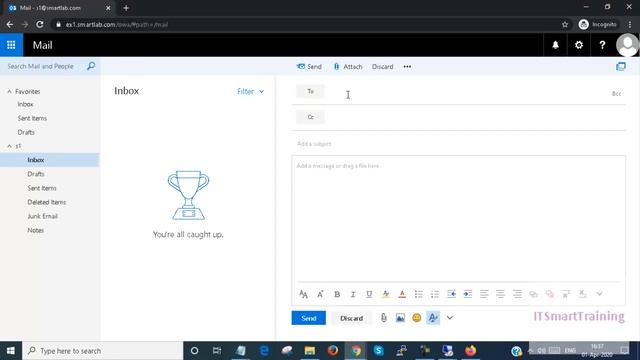640x360 pixels.
Task: Open the help question mark
Action: pos(602,45)
